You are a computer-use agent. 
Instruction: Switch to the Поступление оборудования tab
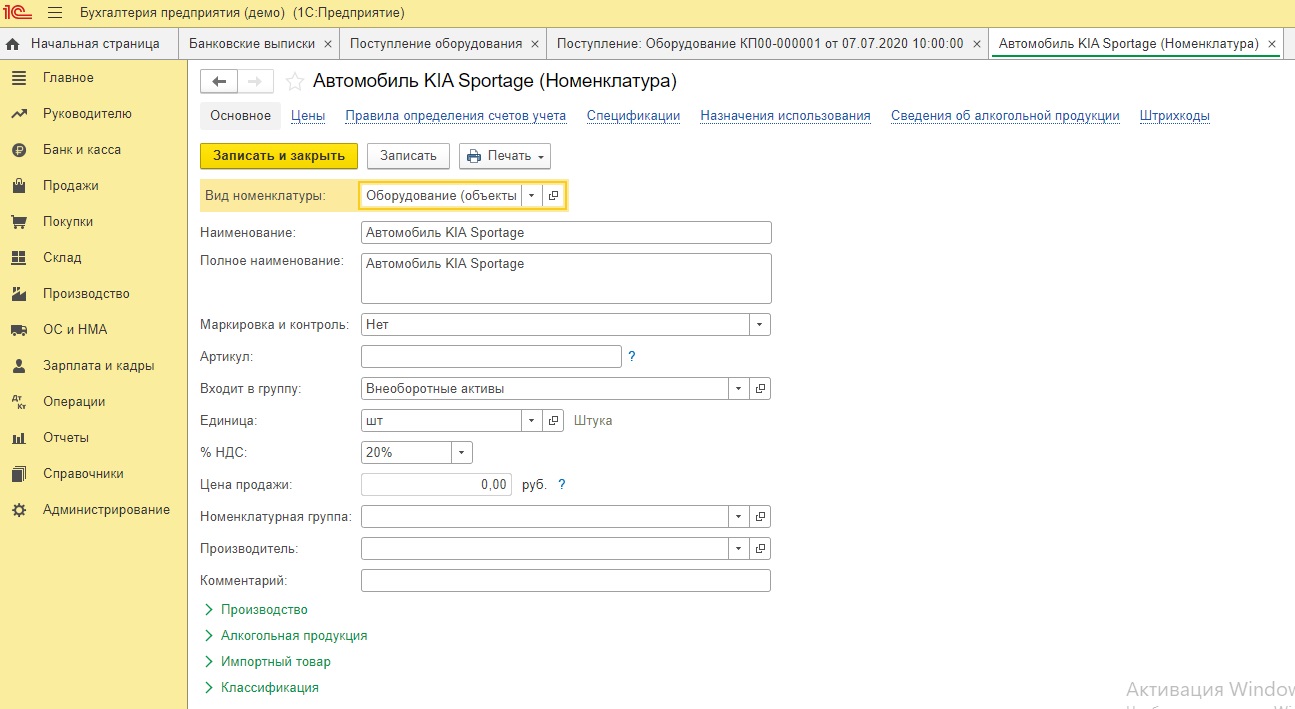434,44
